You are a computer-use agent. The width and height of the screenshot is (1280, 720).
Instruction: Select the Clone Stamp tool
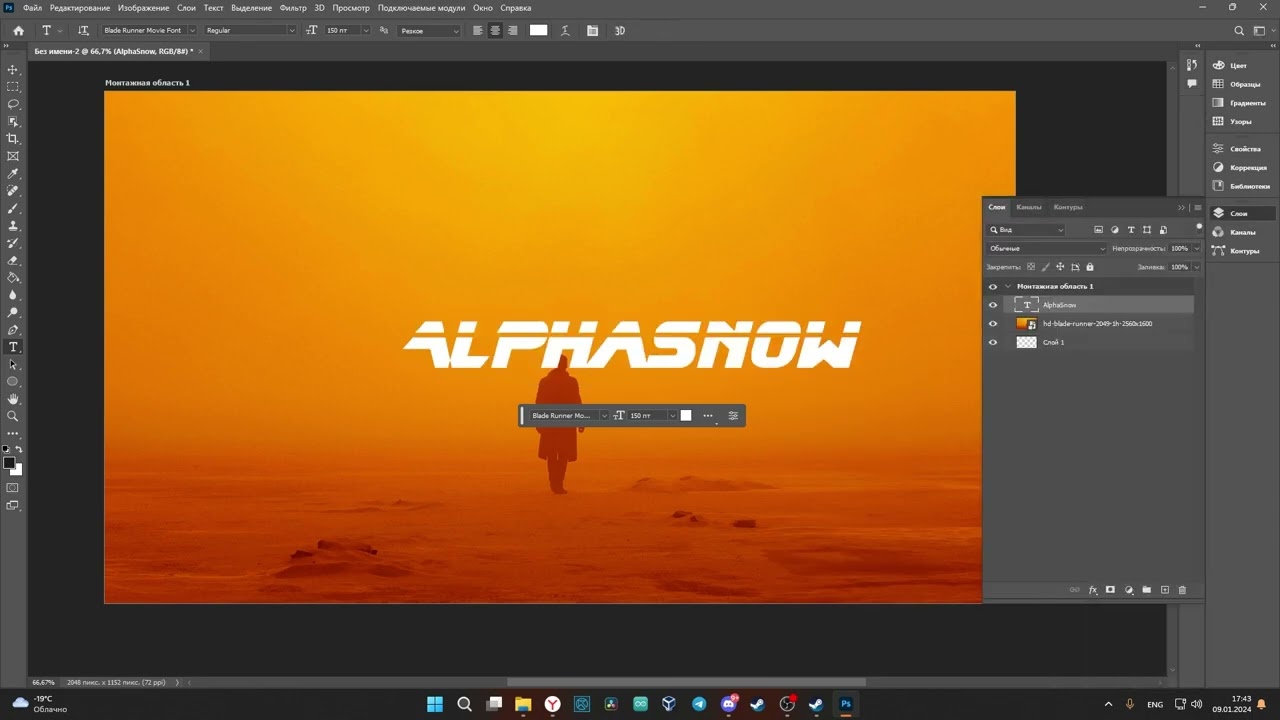pyautogui.click(x=13, y=226)
